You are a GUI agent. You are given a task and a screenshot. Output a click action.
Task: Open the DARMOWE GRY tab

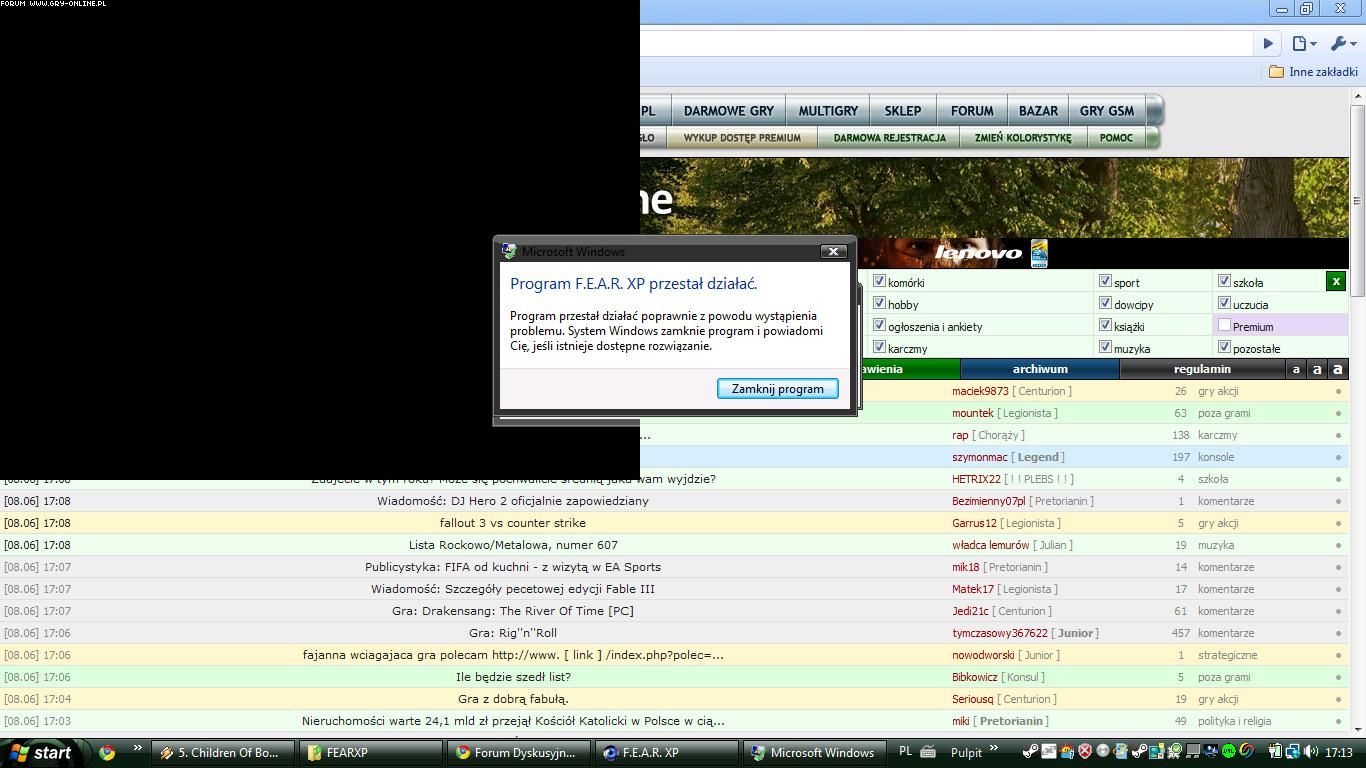729,111
